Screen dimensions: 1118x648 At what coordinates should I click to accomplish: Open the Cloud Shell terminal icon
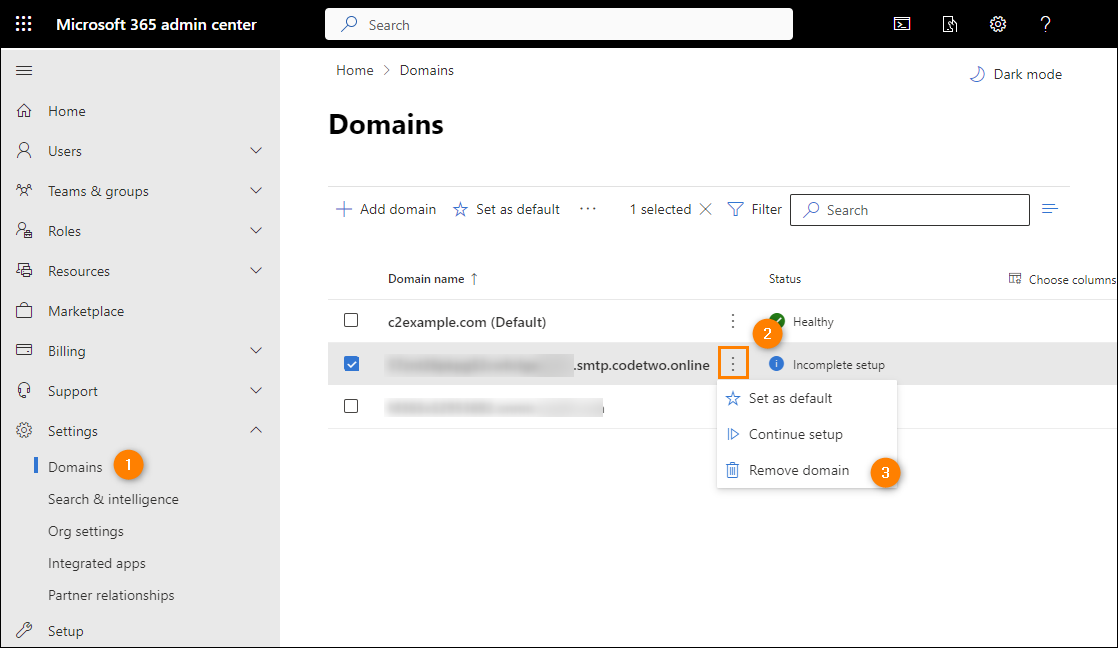pos(902,24)
